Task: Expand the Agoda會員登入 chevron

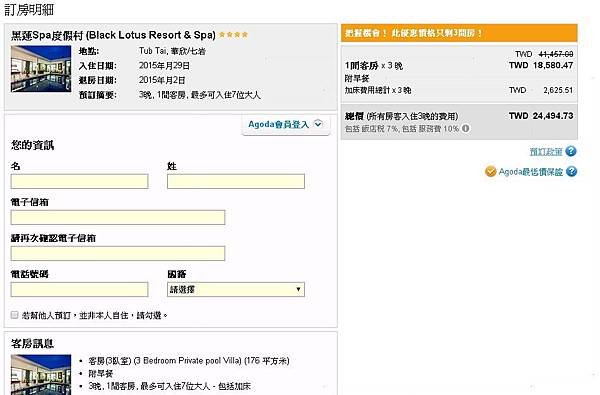Action: pyautogui.click(x=318, y=124)
